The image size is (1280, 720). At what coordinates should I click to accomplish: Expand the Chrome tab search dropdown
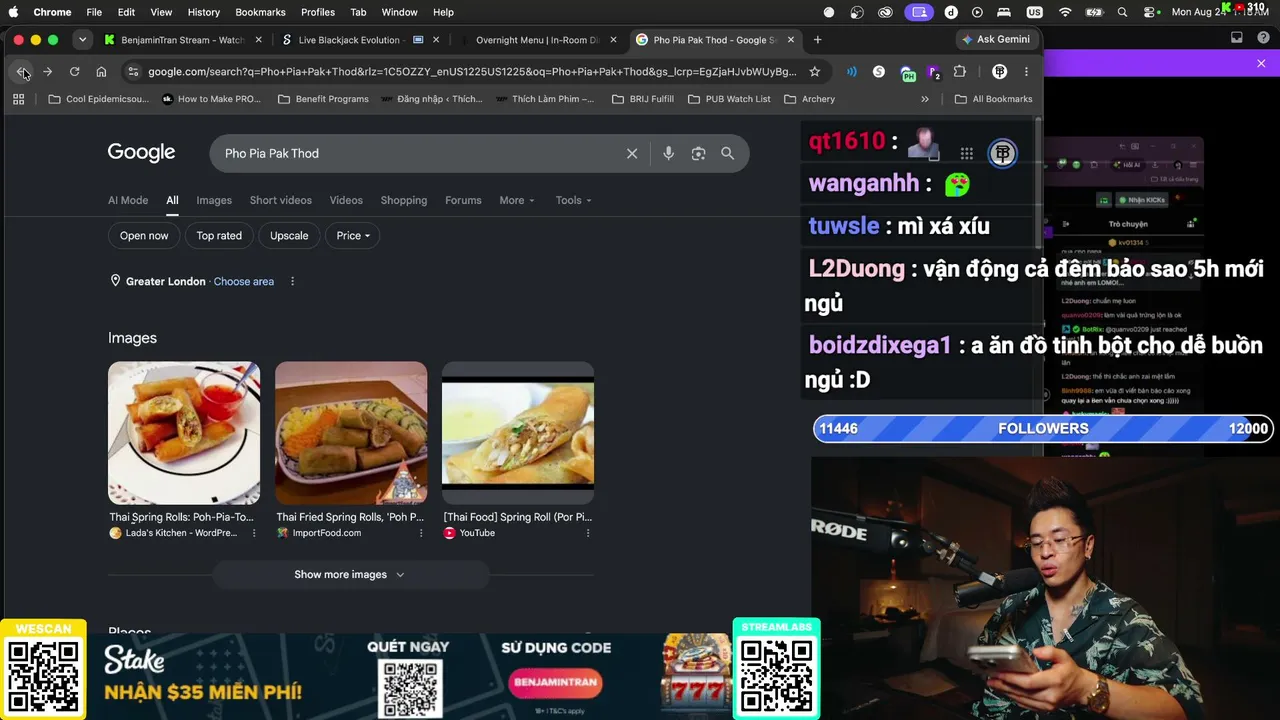point(82,40)
